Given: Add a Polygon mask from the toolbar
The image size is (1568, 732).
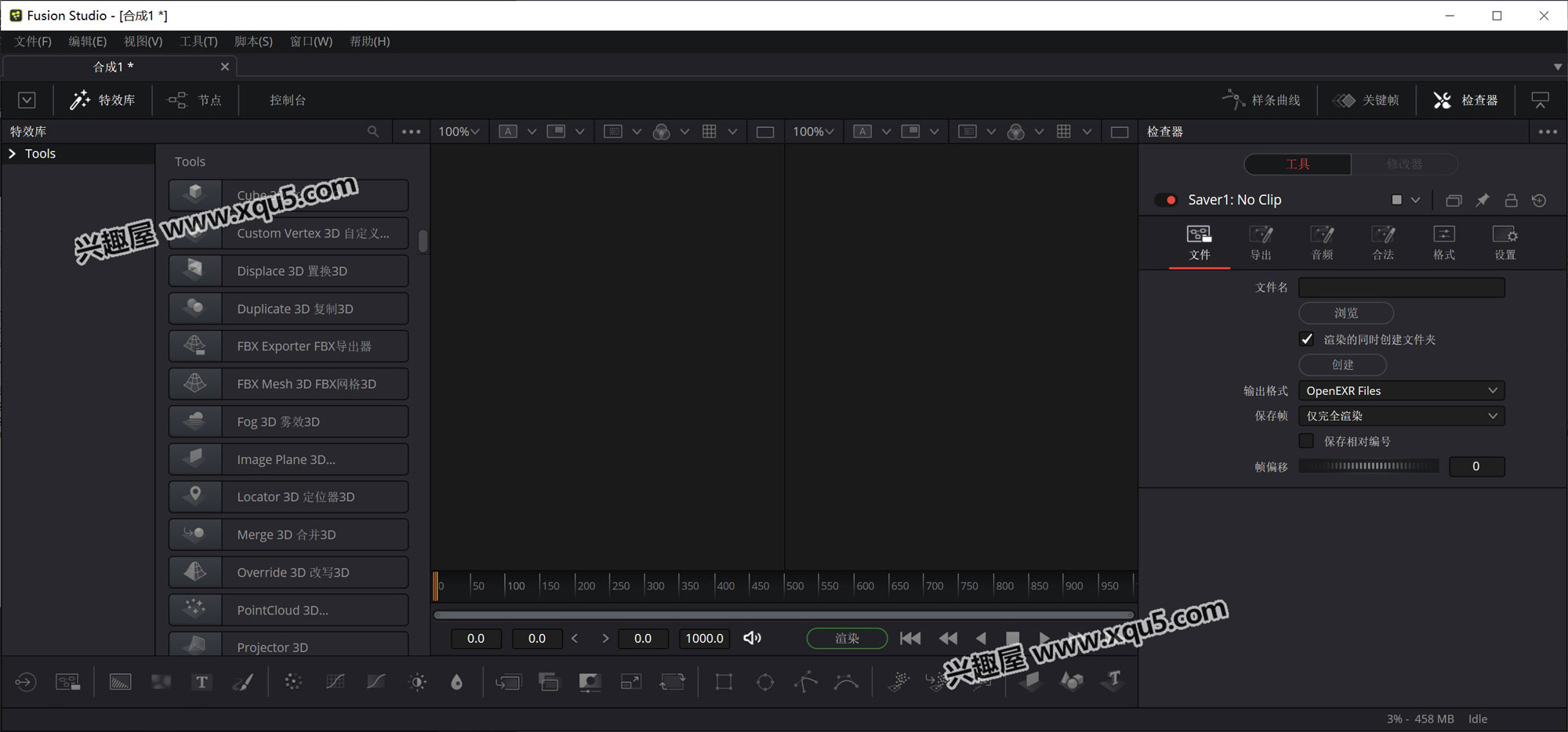Looking at the screenshot, I should [x=806, y=682].
